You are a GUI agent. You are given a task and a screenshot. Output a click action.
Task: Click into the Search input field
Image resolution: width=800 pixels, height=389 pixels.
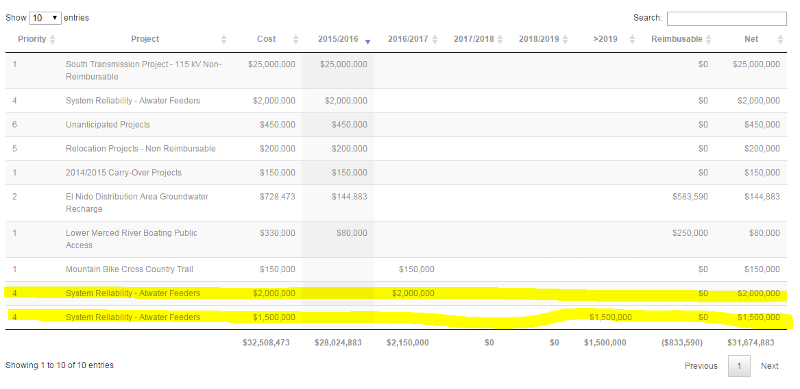pos(727,18)
